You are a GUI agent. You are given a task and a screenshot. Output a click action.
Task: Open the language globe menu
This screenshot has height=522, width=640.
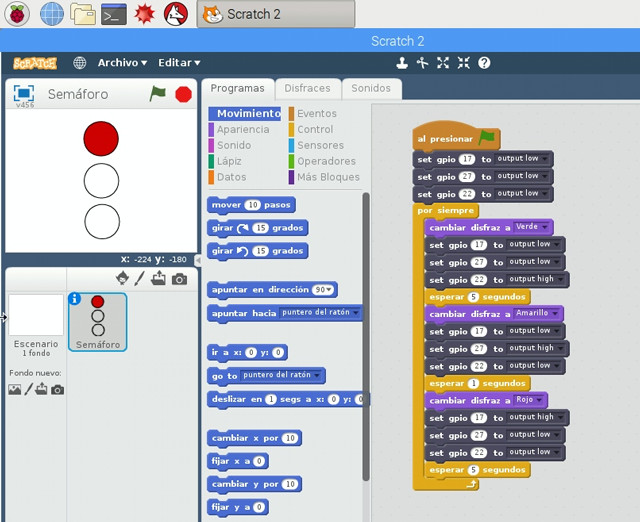tap(80, 63)
